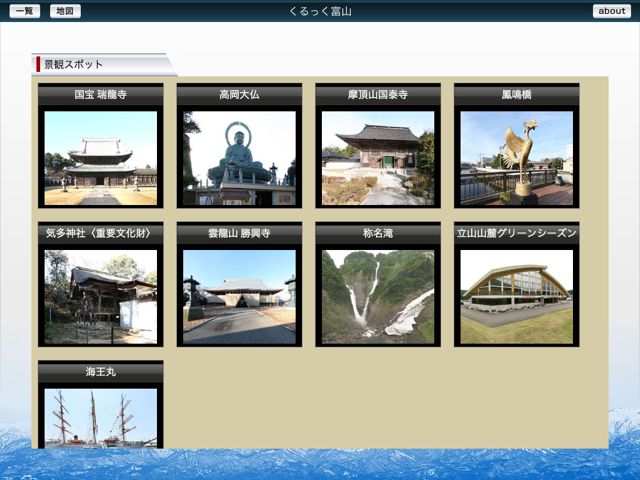Tap the くるっく富山 app title
The width and height of the screenshot is (640, 480).
pos(320,11)
